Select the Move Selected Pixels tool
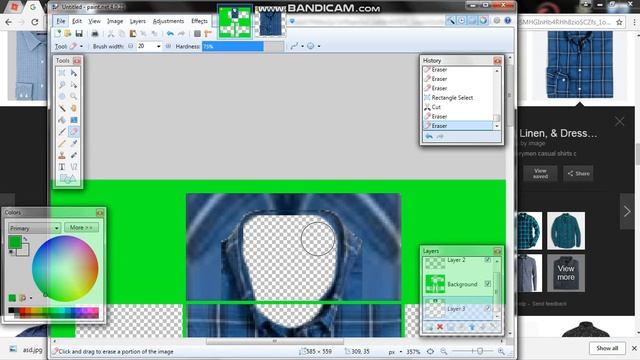The height and width of the screenshot is (360, 640). (74, 73)
